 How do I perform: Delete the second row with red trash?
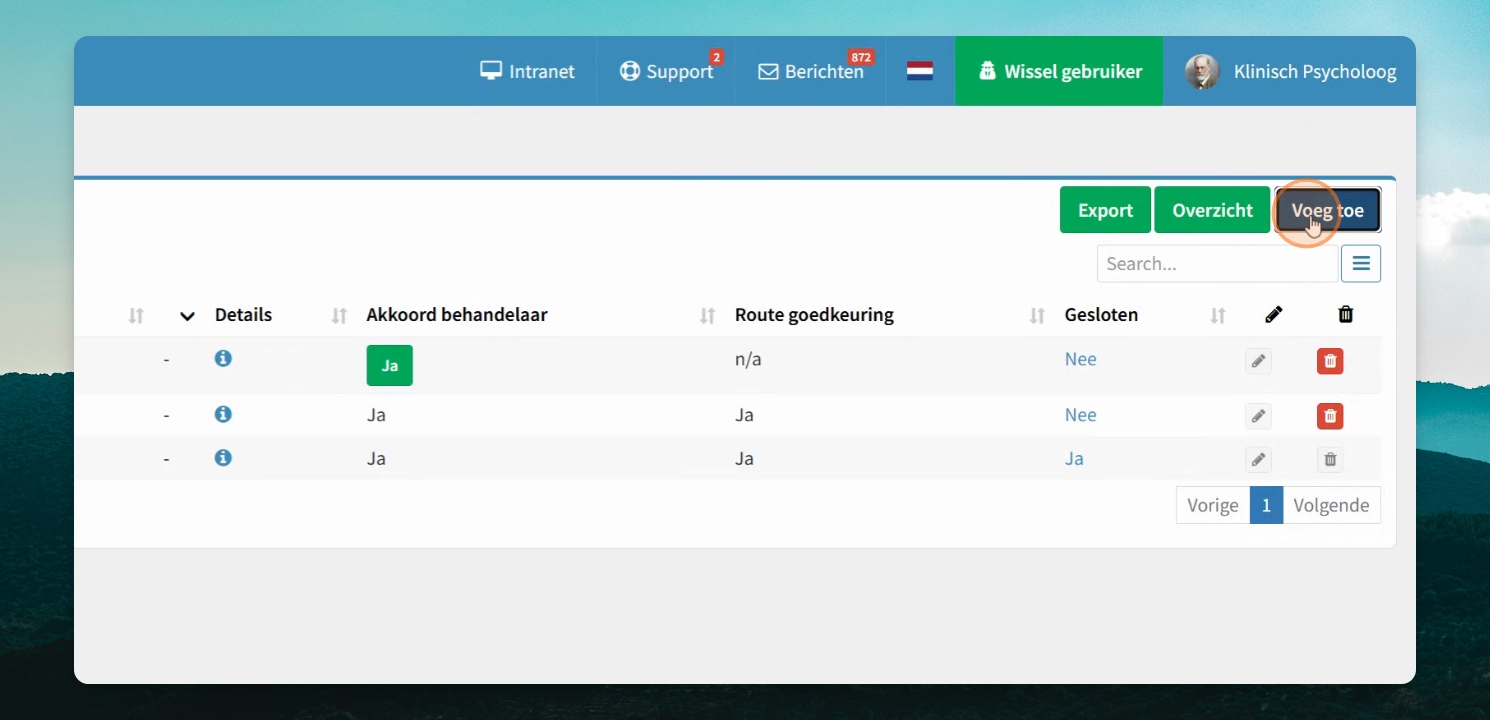coord(1330,416)
